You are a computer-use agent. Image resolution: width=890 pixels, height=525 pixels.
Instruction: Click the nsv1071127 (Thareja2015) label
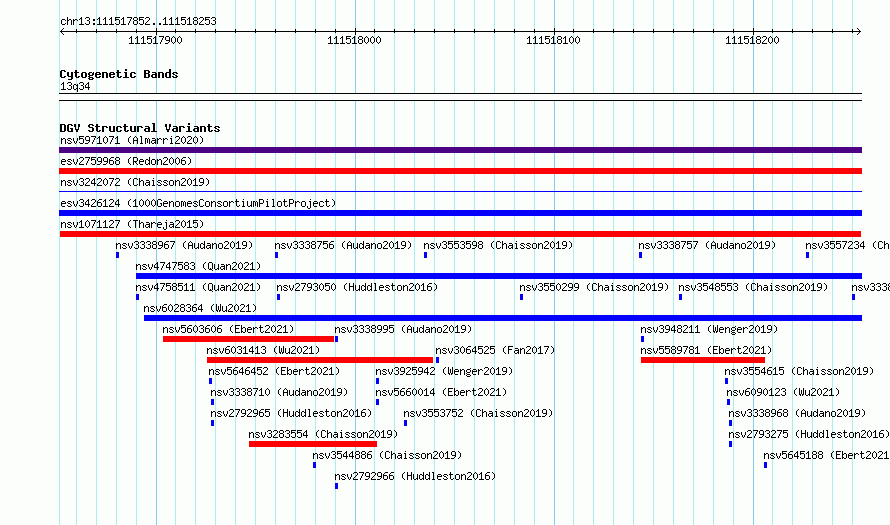pyautogui.click(x=132, y=224)
